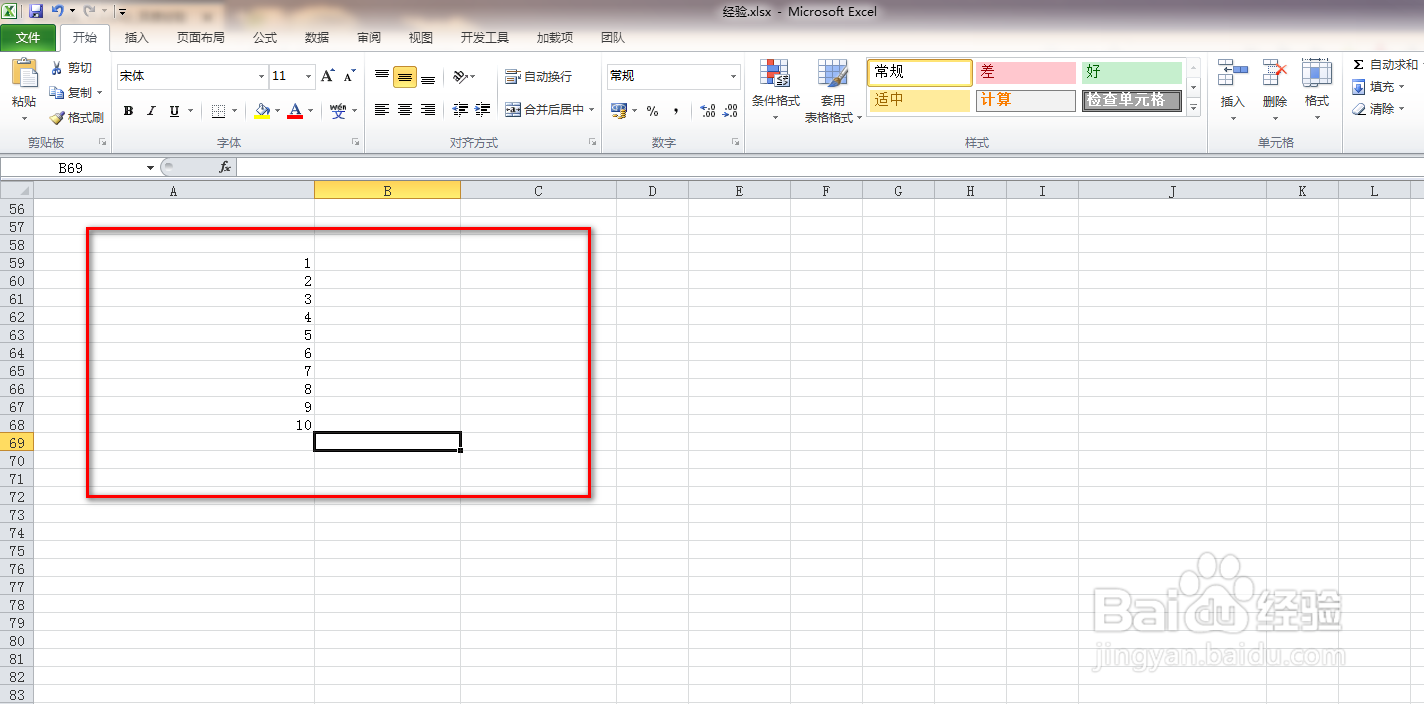Click the AutoSum (自动求和) button

[1385, 65]
